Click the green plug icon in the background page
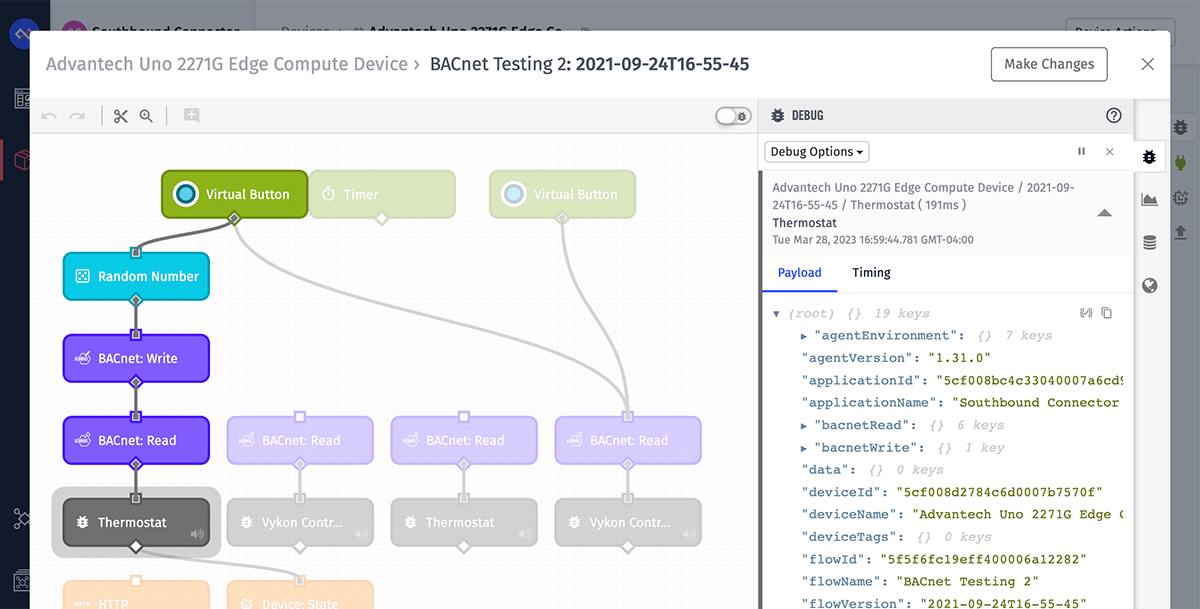This screenshot has width=1200, height=609. [1180, 162]
